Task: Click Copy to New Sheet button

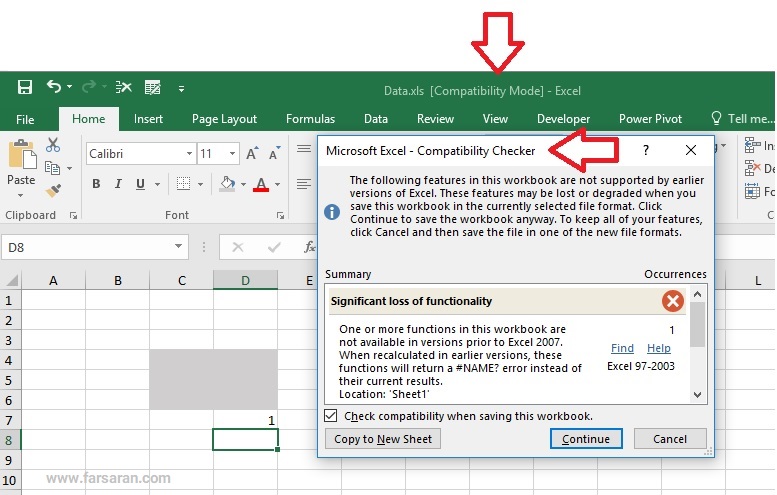Action: 383,439
